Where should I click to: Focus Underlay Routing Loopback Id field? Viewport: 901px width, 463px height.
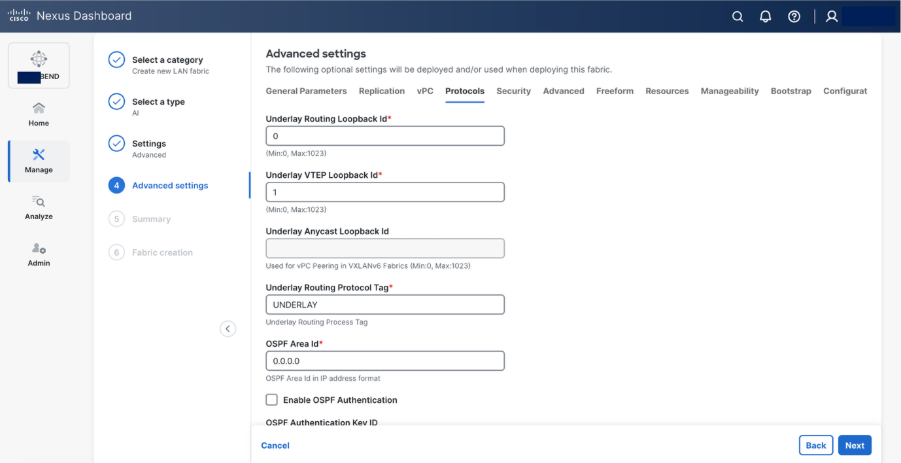[385, 136]
